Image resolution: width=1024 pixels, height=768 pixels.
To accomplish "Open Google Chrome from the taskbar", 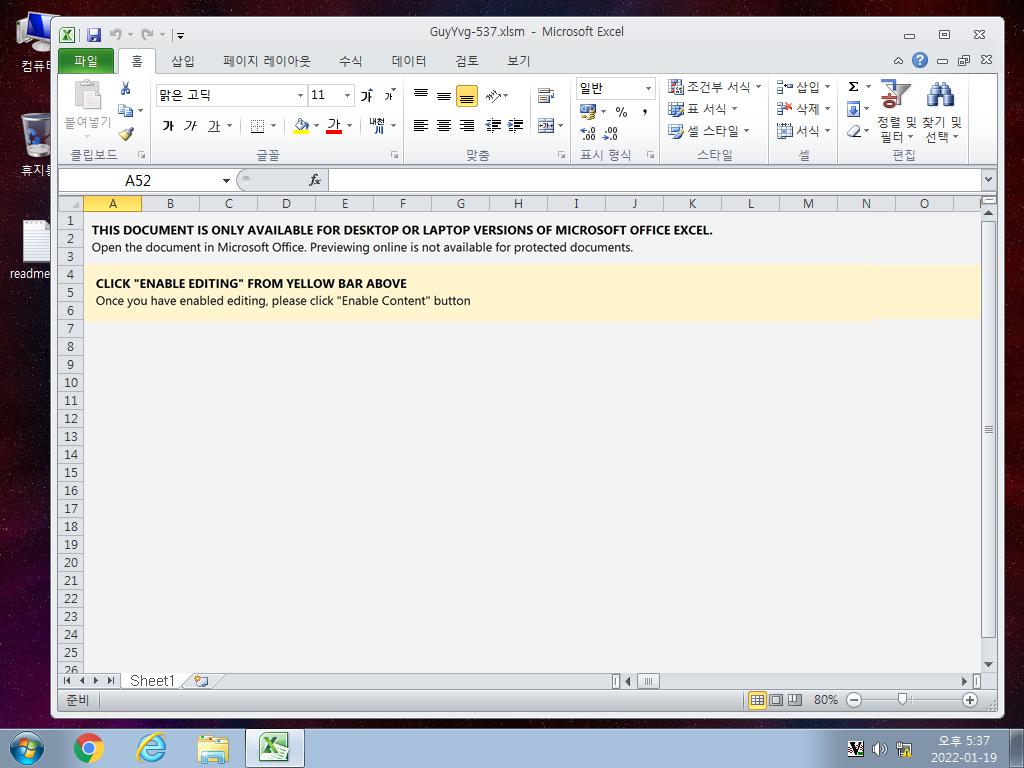I will pyautogui.click(x=89, y=748).
